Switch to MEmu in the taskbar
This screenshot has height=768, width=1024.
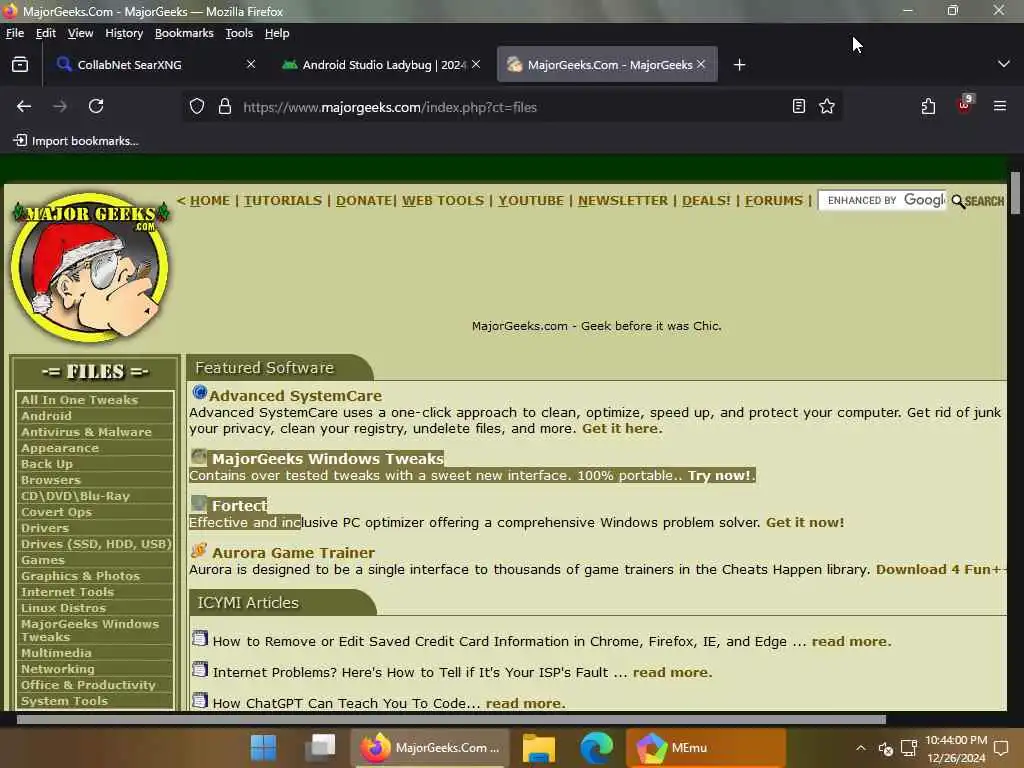(706, 748)
